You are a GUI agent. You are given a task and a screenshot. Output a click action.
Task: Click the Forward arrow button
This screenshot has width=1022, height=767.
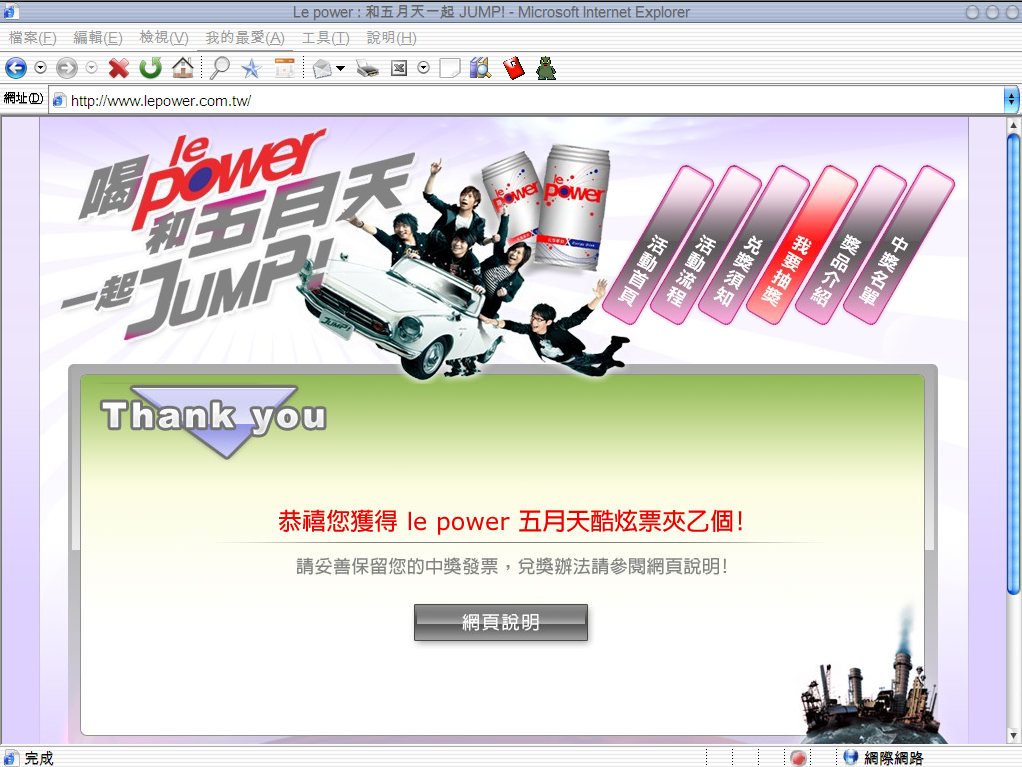tap(66, 68)
